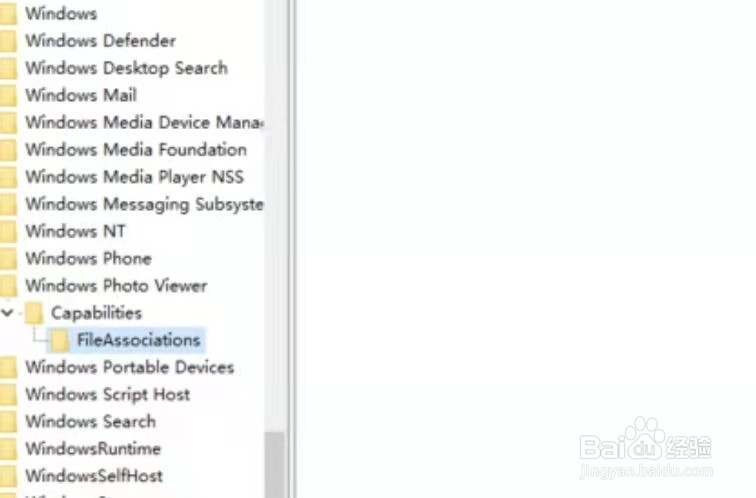Select Windows Portable Devices key

130,367
